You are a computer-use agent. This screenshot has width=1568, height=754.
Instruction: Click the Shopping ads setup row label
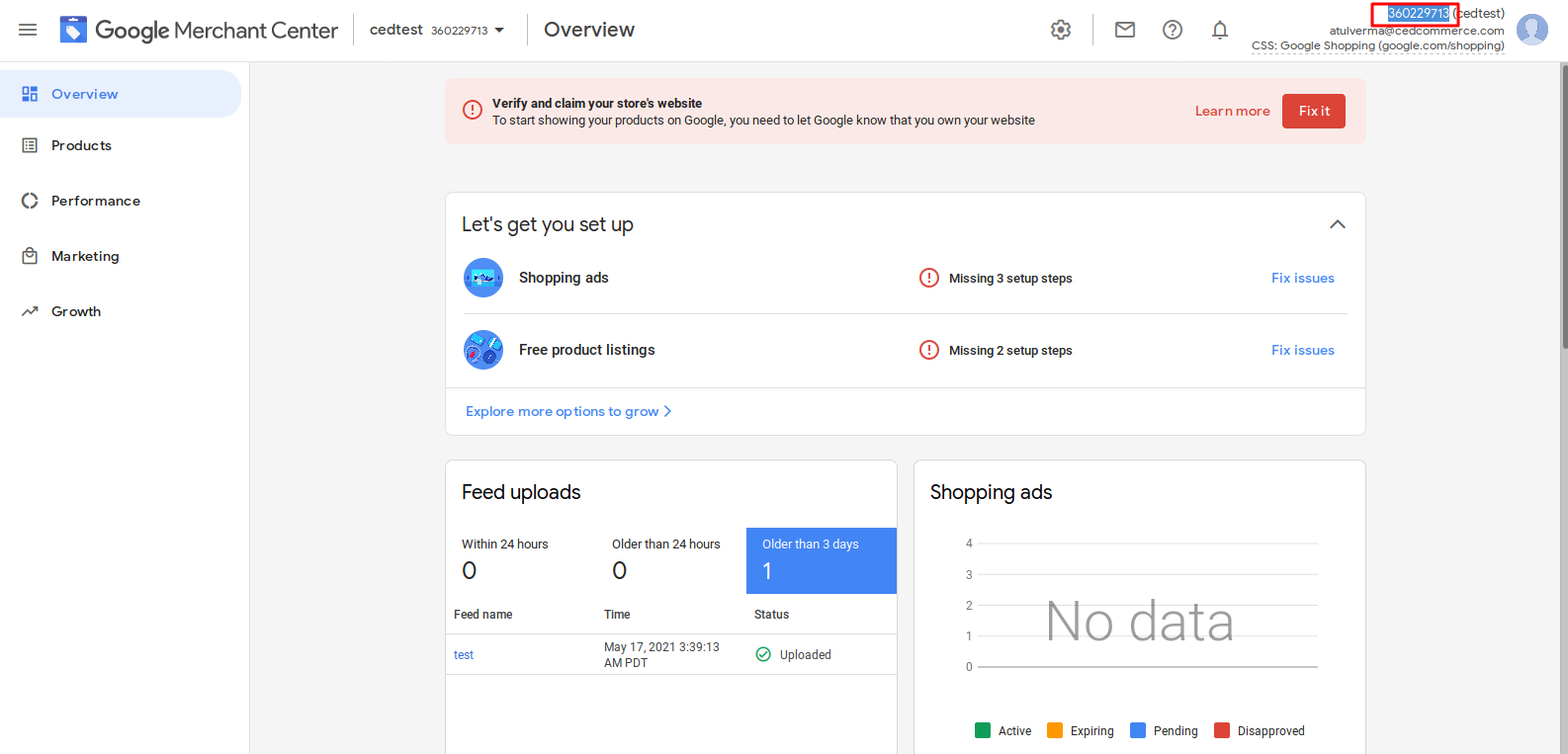(x=564, y=278)
